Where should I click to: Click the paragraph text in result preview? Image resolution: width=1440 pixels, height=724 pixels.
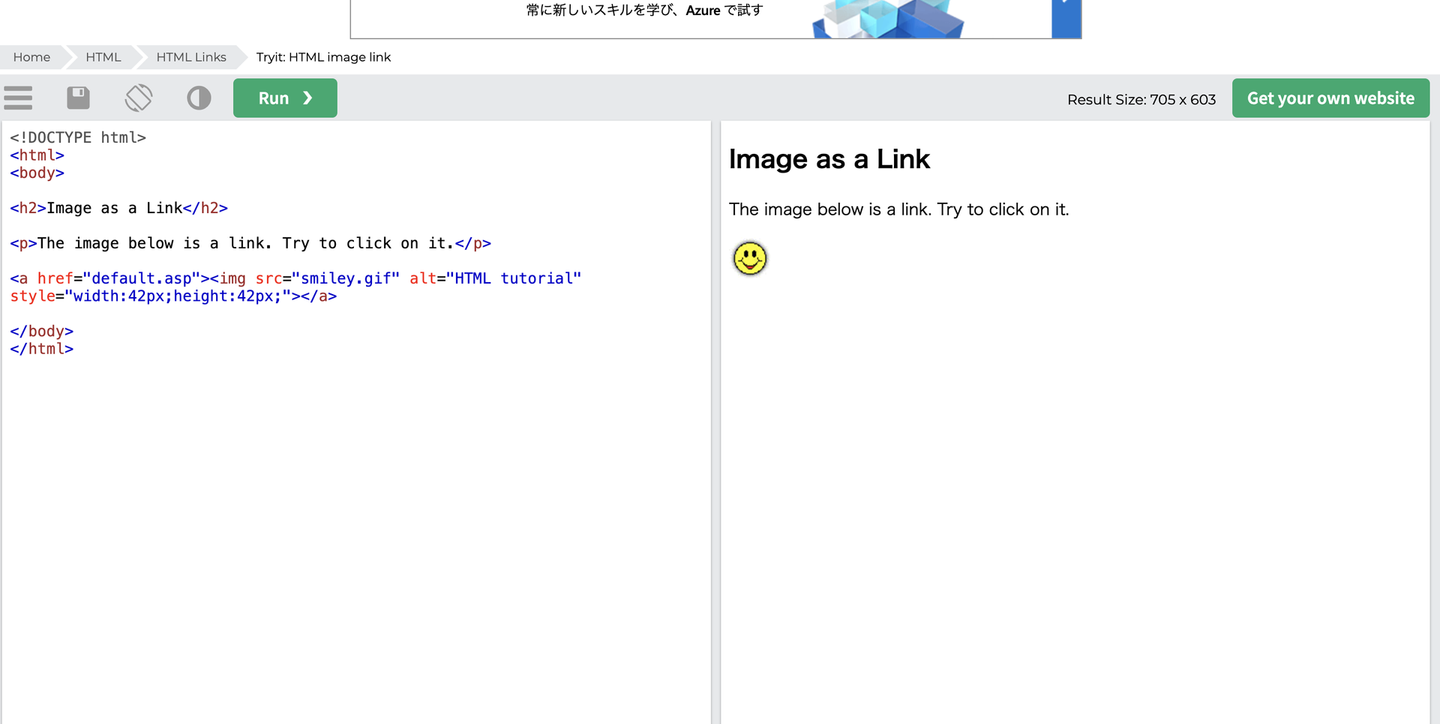[x=899, y=209]
